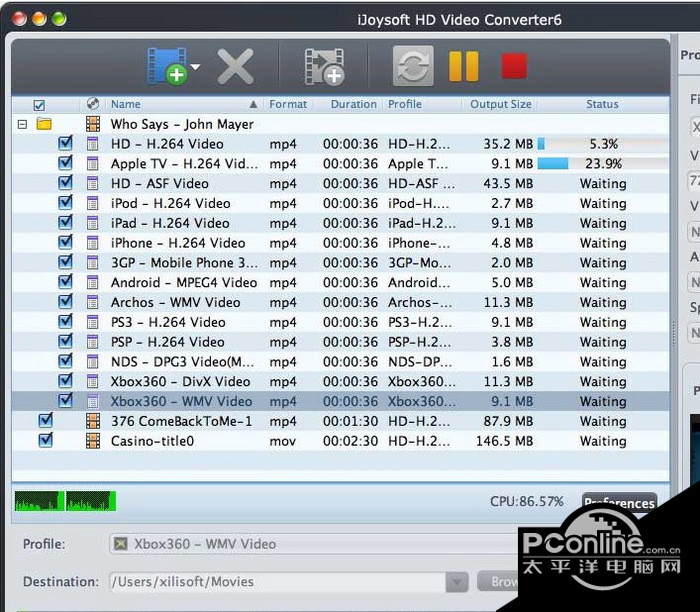Click profile icon of NDS - DPG3 Video

(92, 362)
